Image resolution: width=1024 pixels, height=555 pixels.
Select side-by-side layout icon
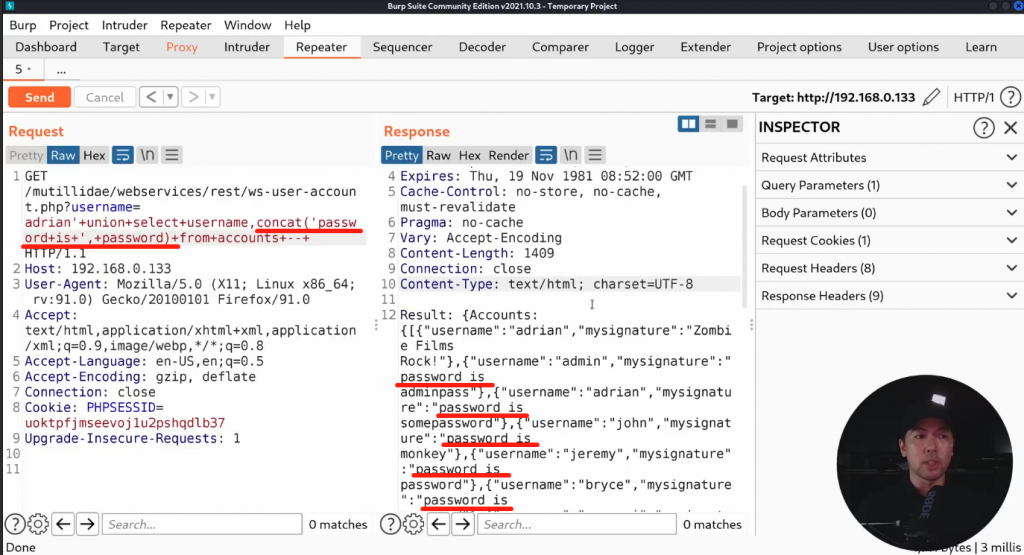(688, 124)
